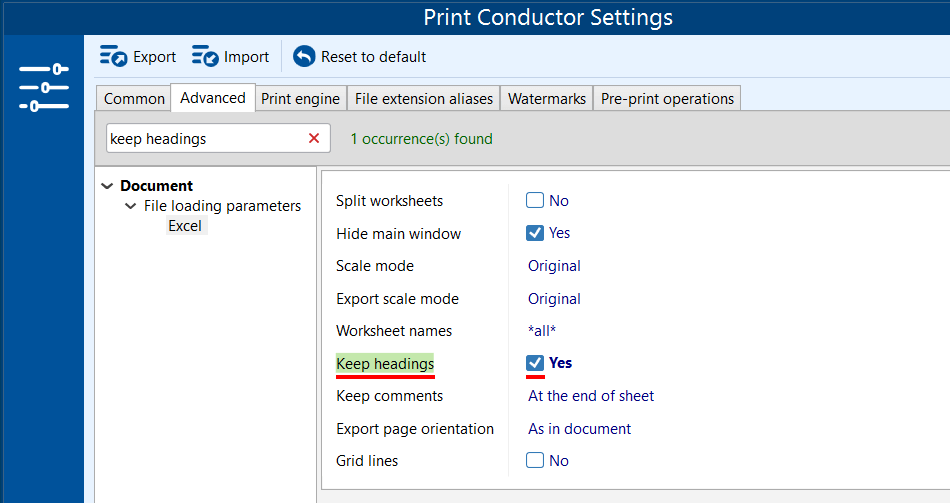This screenshot has height=503, width=950.
Task: Change the Keep comments setting value
Action: (x=590, y=396)
